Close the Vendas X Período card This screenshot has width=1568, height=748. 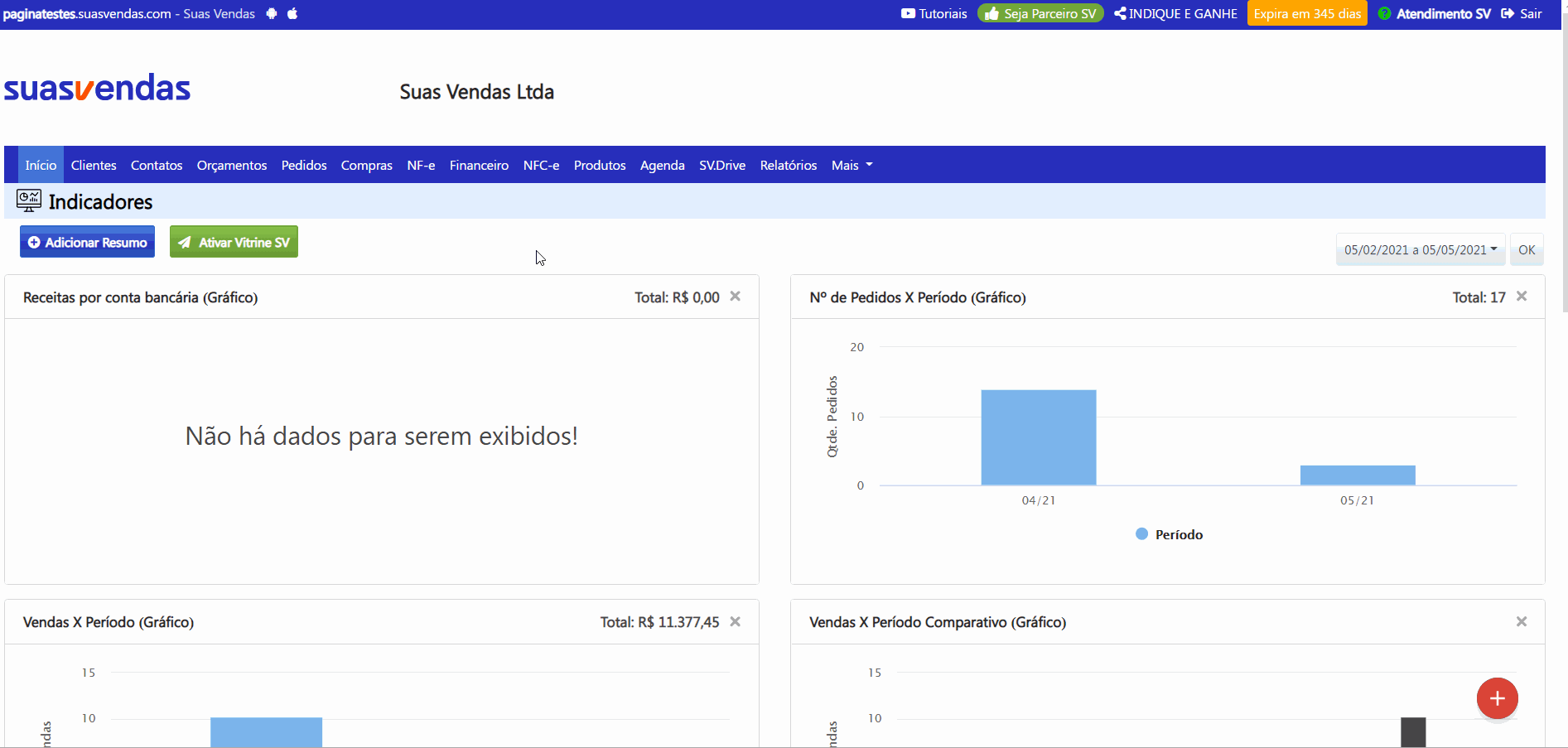(x=735, y=622)
